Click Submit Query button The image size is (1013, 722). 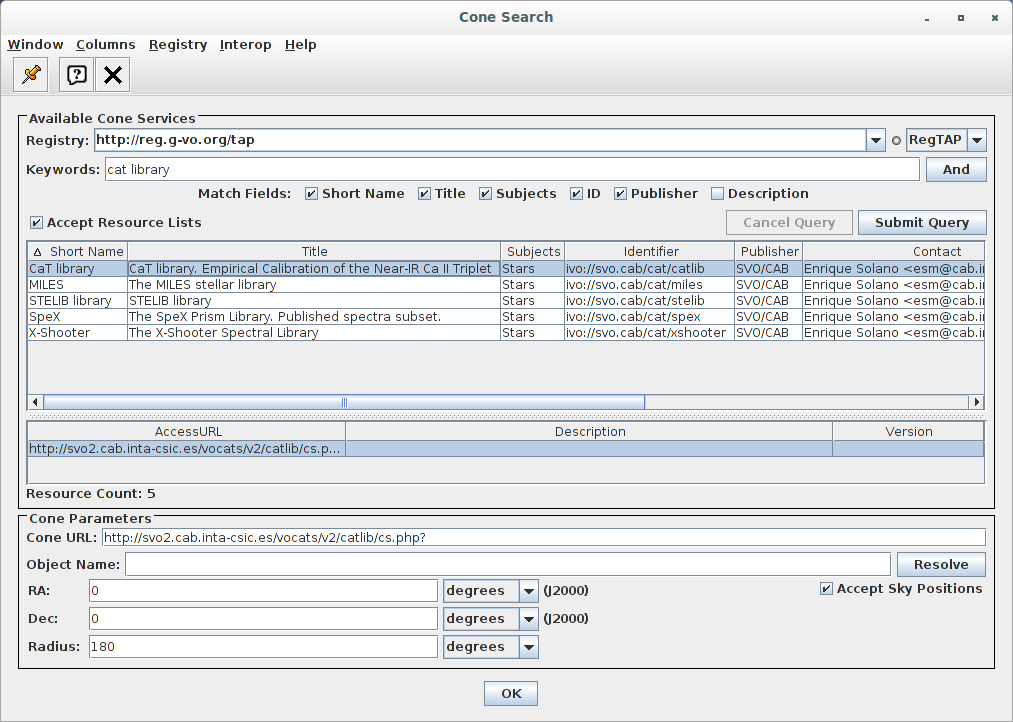coord(922,223)
